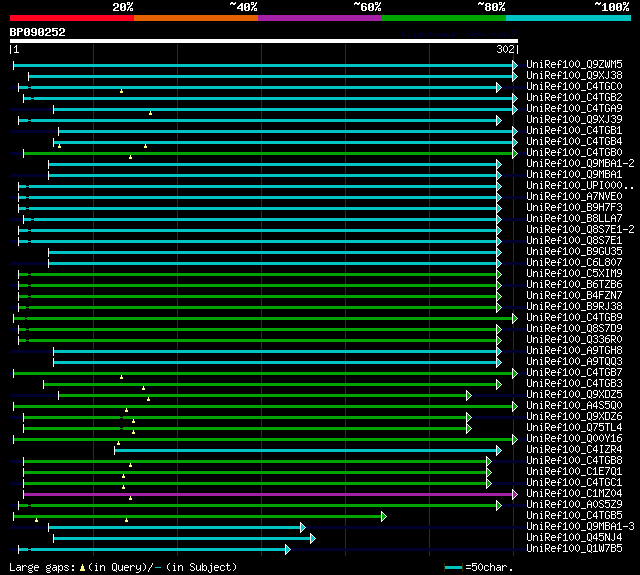640x575 pixels.
Task: Click the UniRef100_C1E7Q1 entry
Action: pyautogui.click(x=574, y=472)
